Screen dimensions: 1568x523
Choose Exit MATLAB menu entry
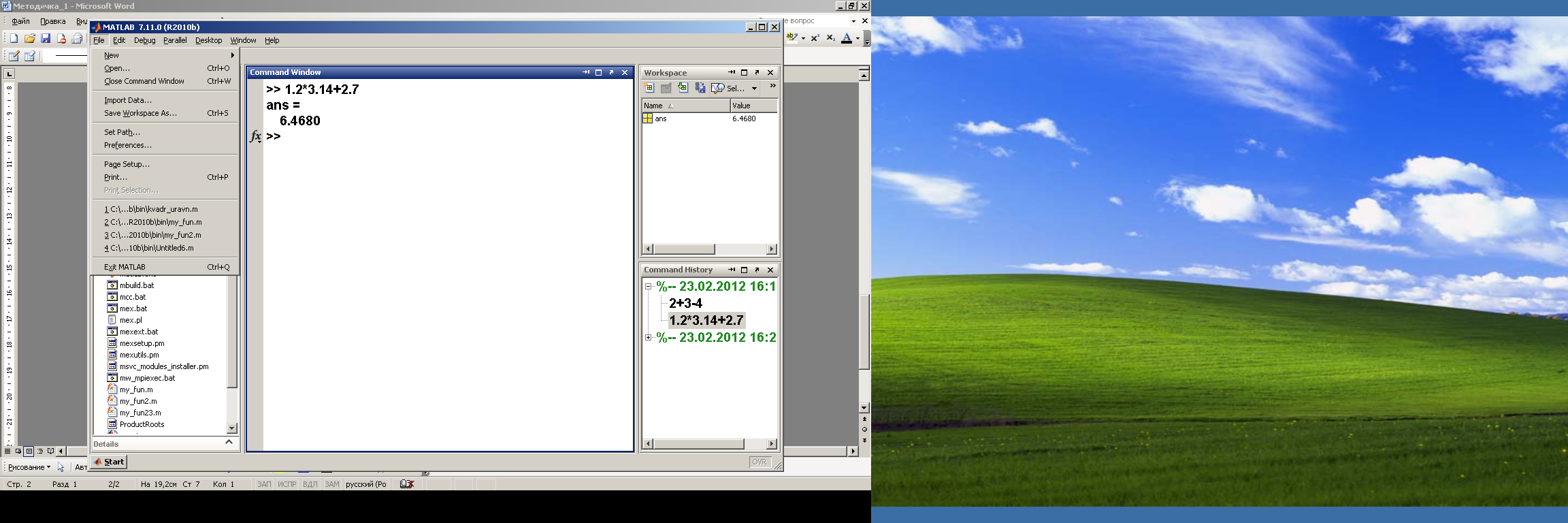(x=165, y=267)
